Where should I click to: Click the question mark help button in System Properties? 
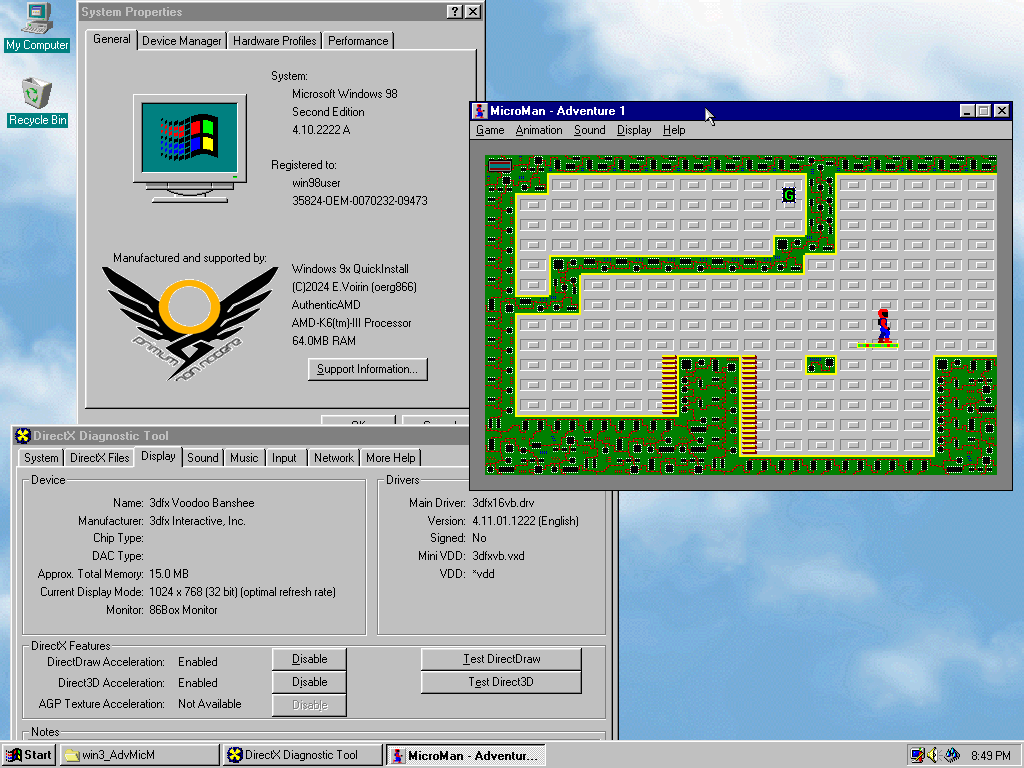tap(455, 12)
